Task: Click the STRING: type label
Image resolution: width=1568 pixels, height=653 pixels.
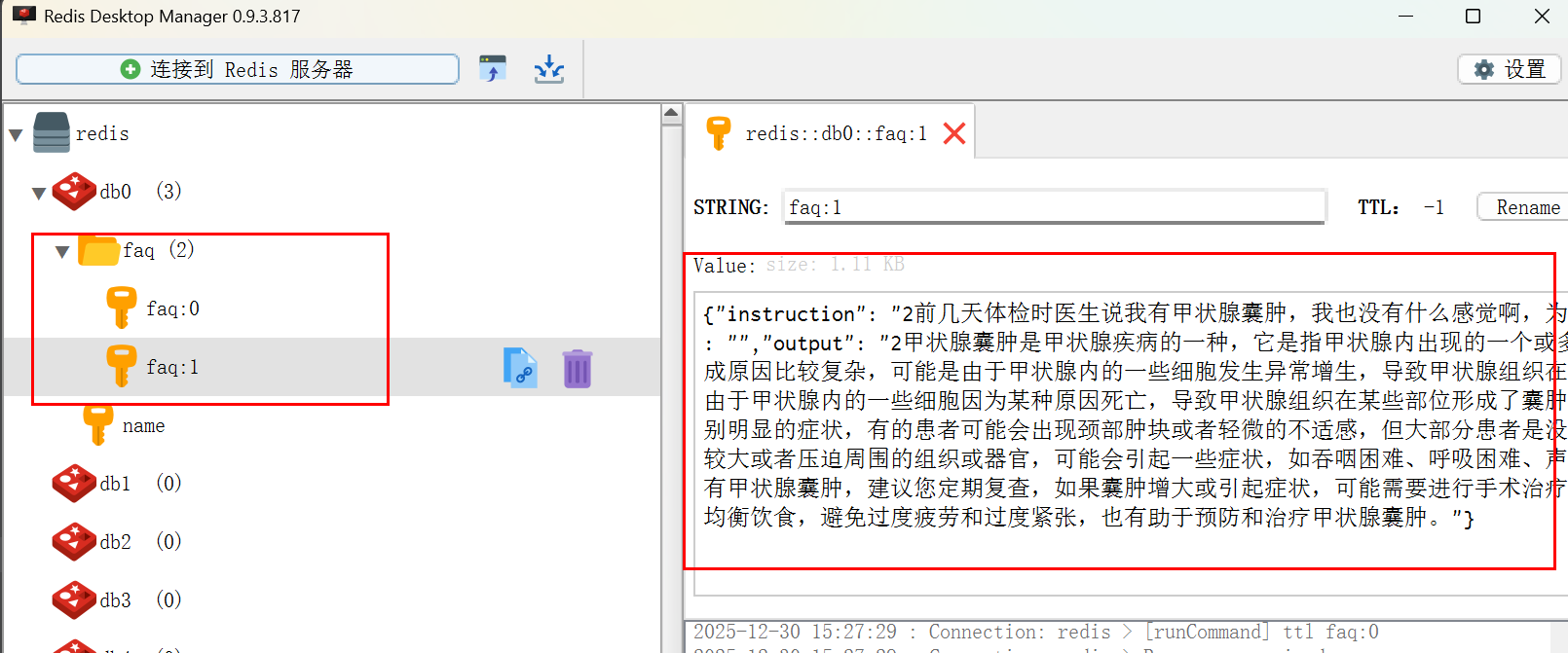Action: coord(730,207)
